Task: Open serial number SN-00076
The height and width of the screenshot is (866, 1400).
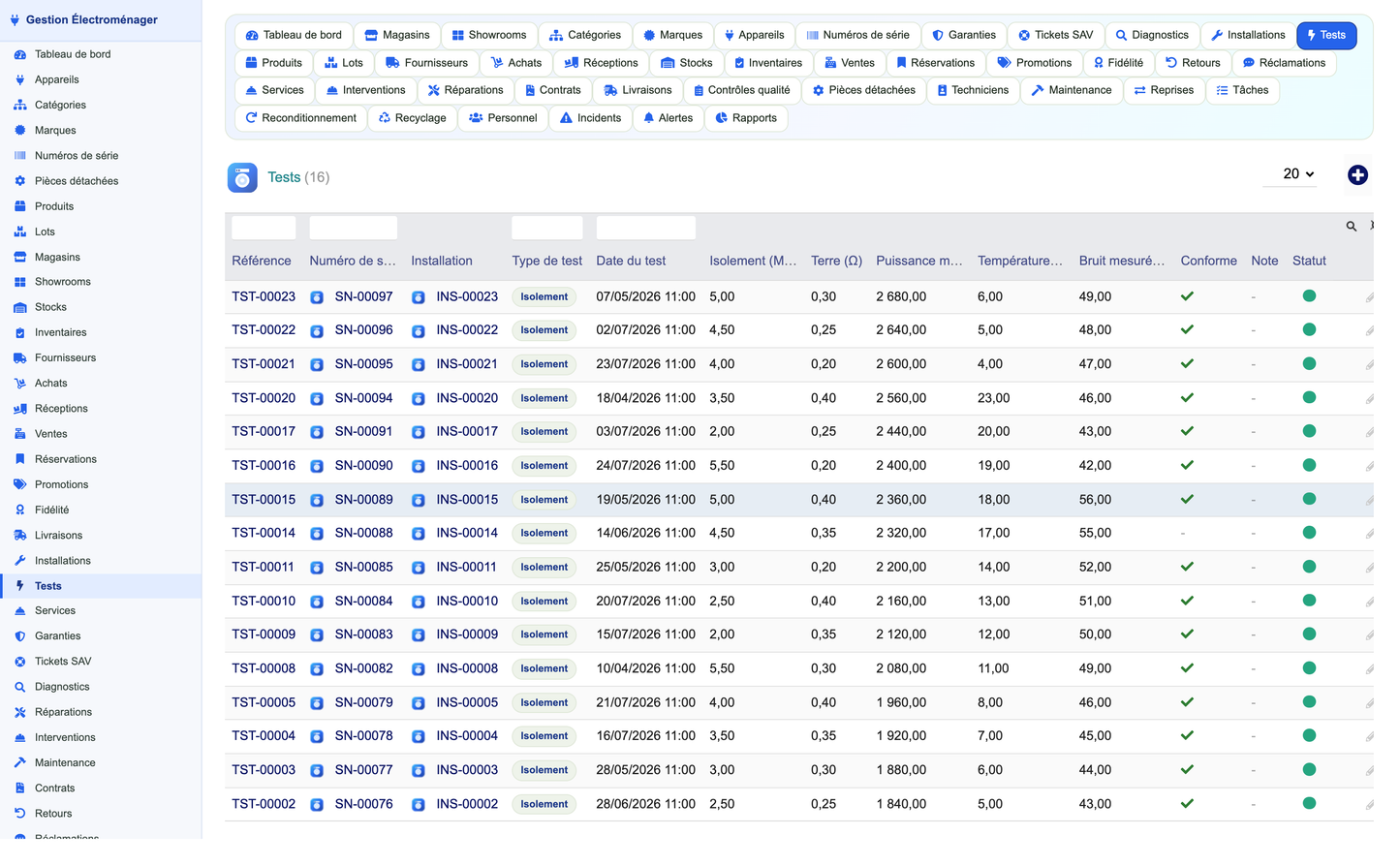Action: coord(363,804)
